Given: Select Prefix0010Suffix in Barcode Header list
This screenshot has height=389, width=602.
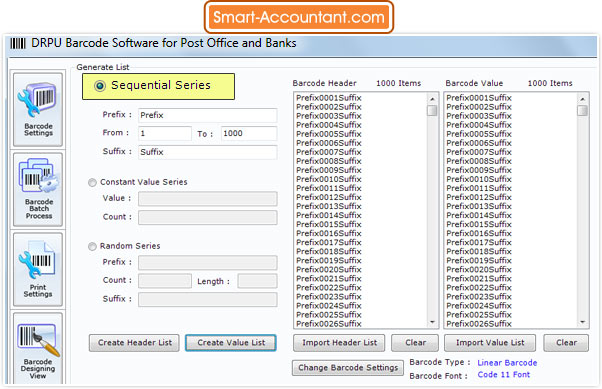Looking at the screenshot, I should (329, 179).
